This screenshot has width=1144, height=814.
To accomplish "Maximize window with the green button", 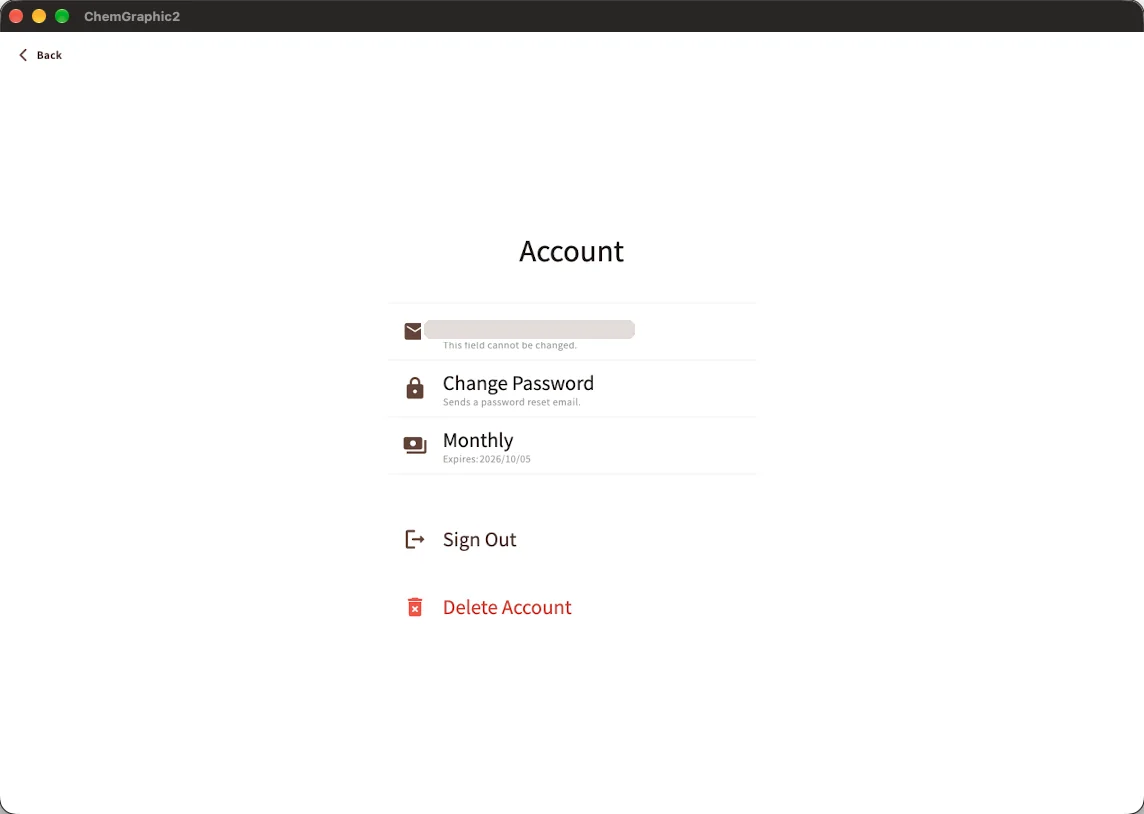I will click(62, 16).
